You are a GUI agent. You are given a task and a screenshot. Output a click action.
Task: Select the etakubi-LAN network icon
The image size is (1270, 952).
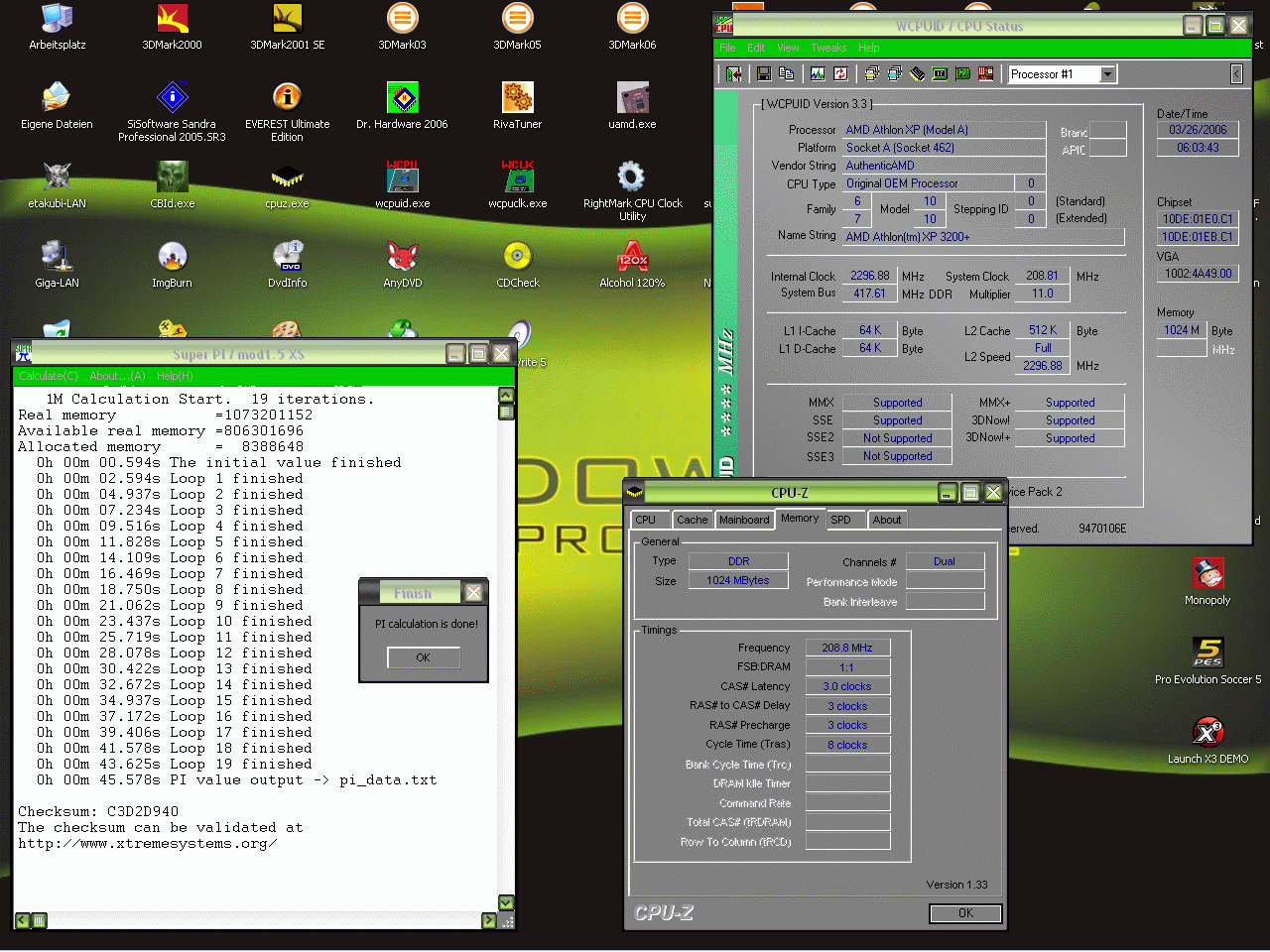coord(57,185)
